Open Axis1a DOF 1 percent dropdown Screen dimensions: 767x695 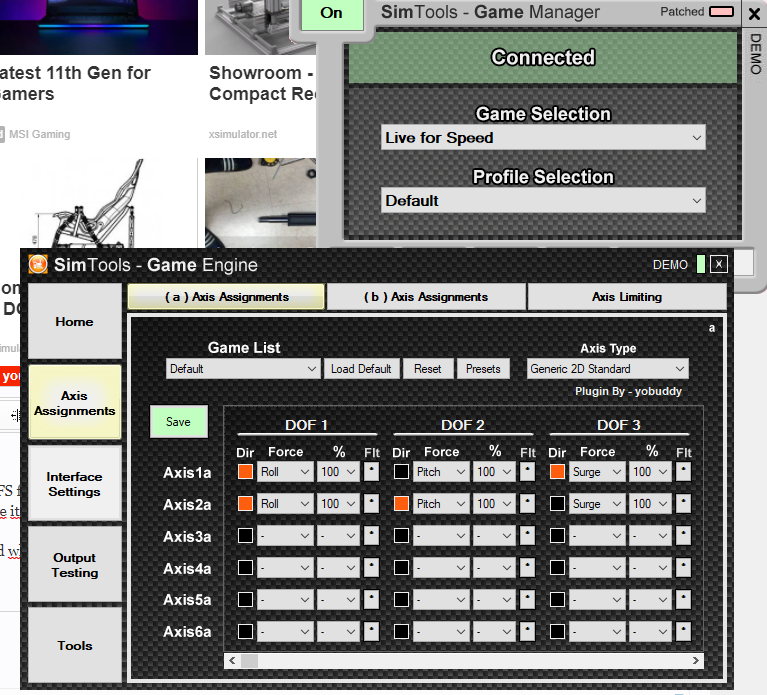(x=338, y=471)
